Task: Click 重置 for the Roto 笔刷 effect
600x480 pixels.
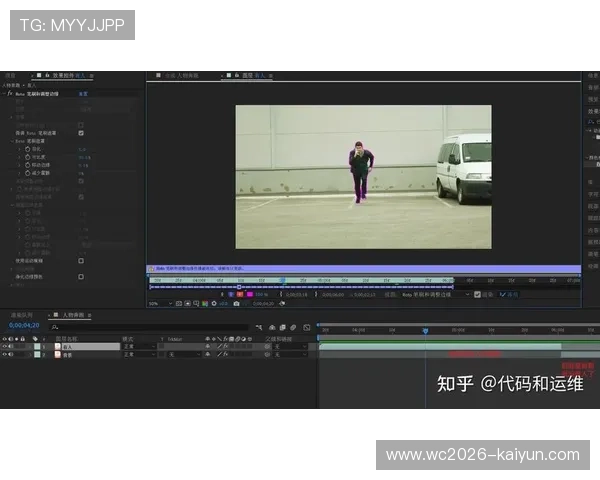Action: 83,93
